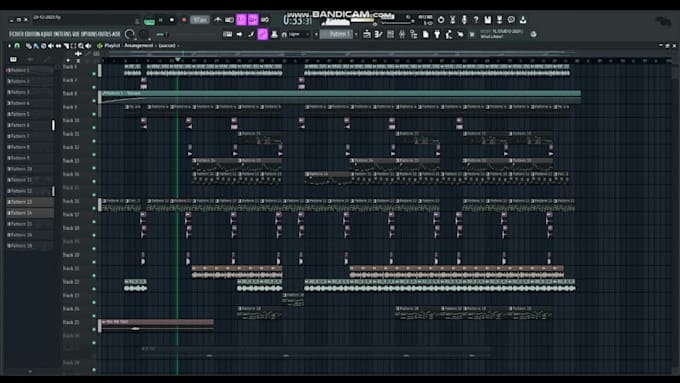This screenshot has width=680, height=383.
Task: Select the playlist Mute tool
Action: point(51,46)
